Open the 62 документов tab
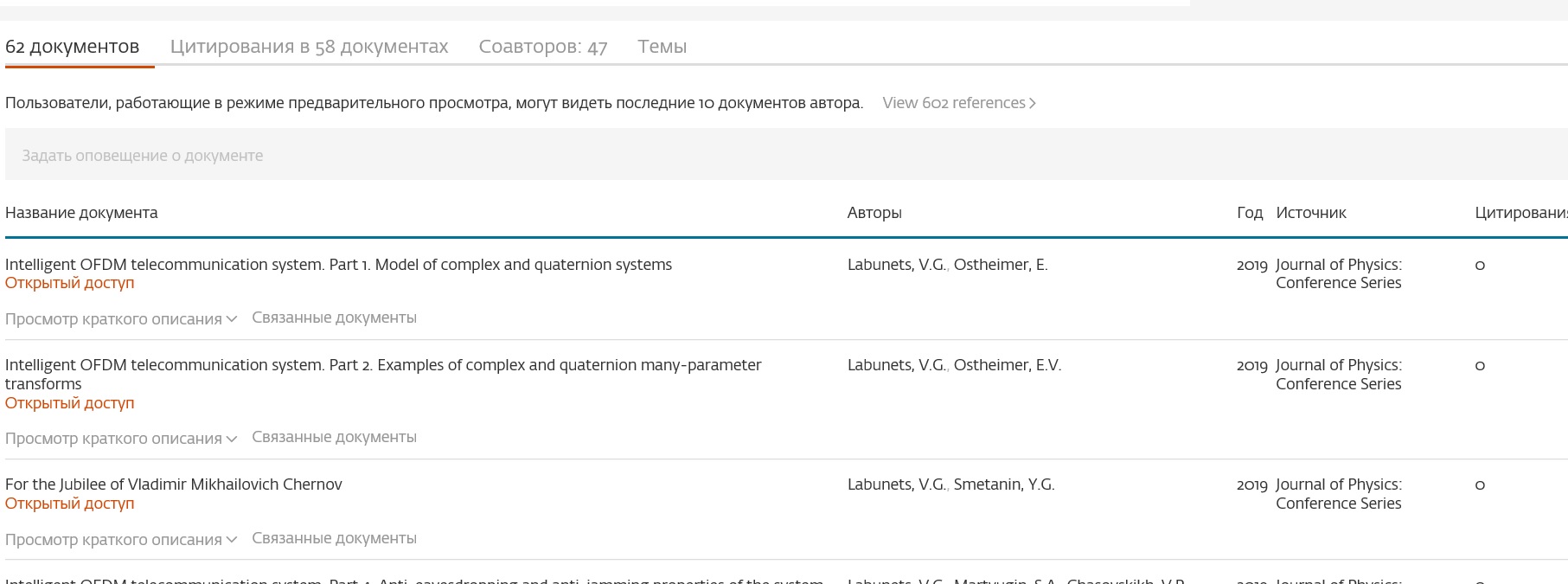The height and width of the screenshot is (584, 1568). pos(72,47)
